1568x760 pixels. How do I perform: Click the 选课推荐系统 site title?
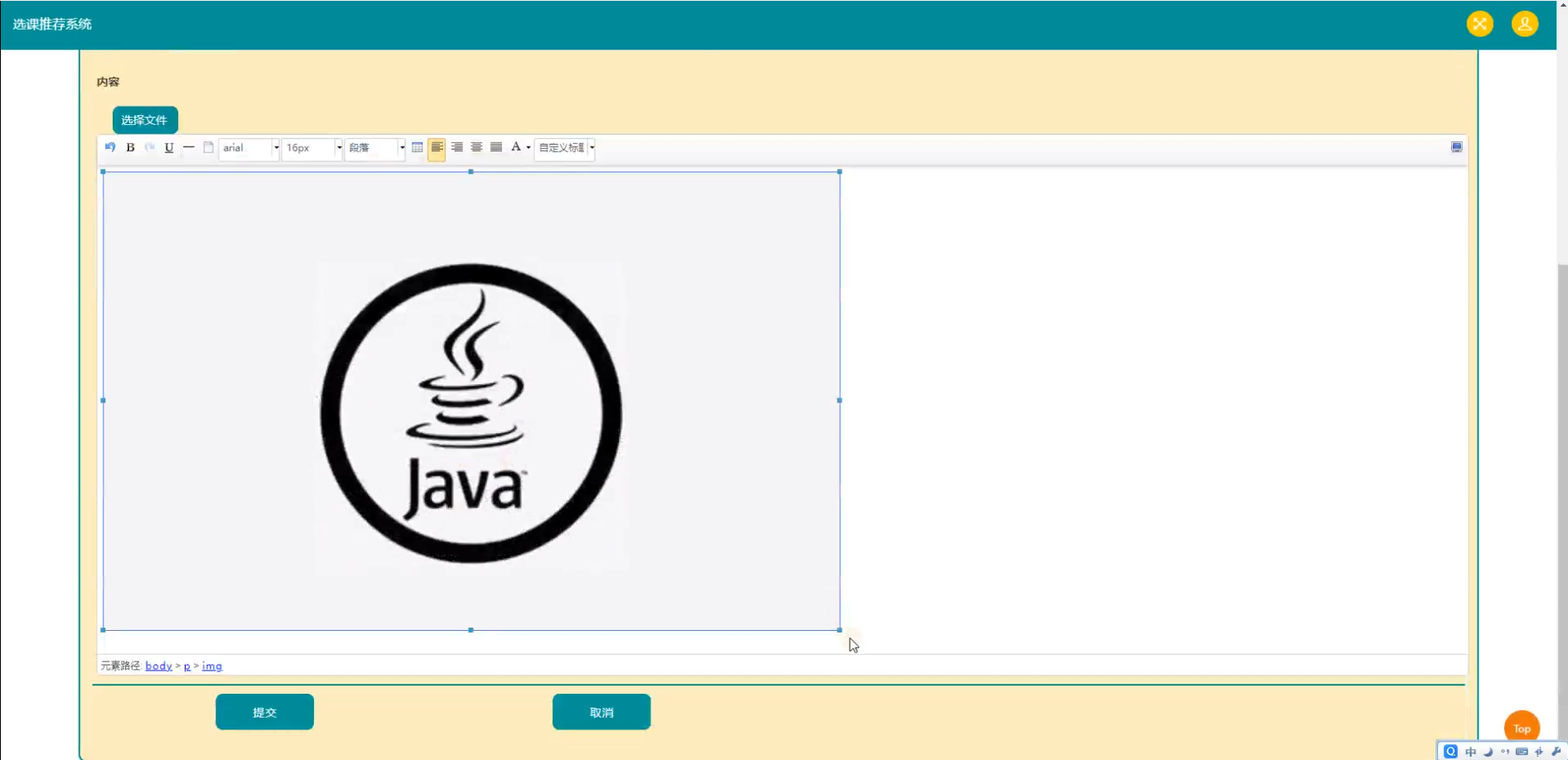point(52,24)
